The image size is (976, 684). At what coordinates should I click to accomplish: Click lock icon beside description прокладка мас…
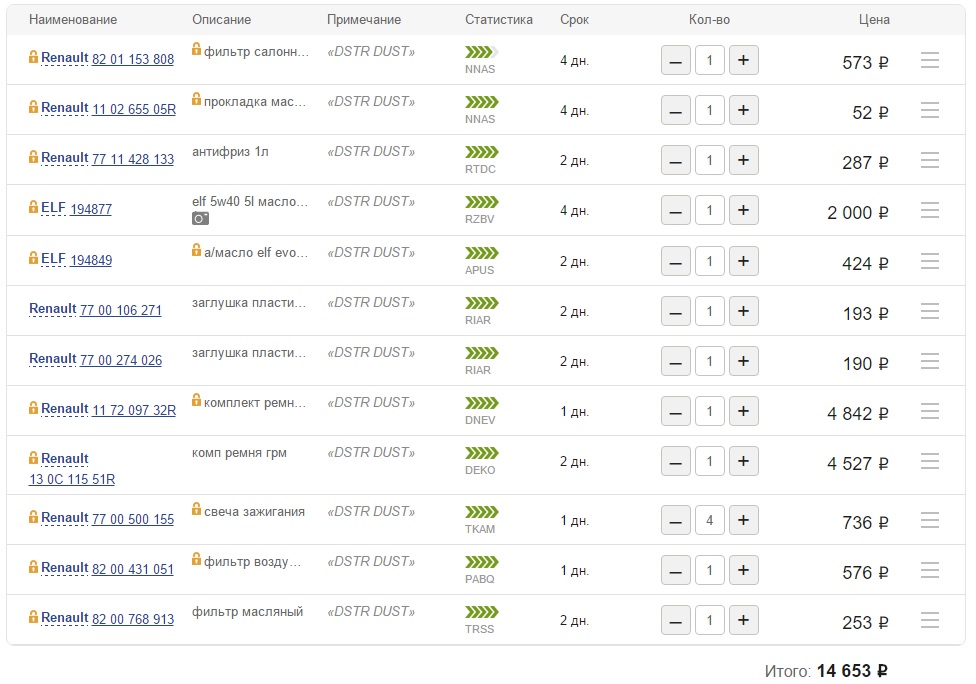[196, 98]
